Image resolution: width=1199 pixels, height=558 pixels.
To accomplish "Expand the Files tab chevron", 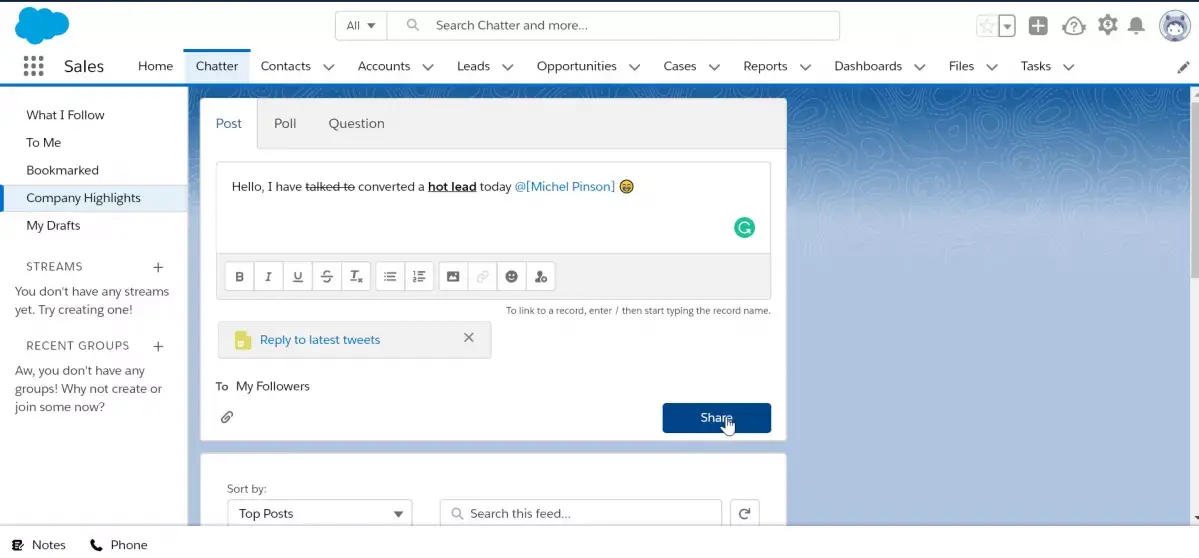I will (x=992, y=67).
